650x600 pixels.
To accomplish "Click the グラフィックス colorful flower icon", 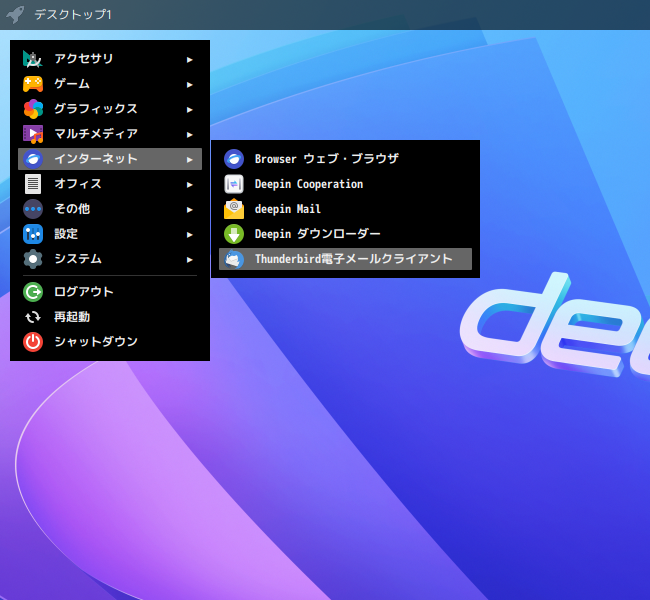I will click(33, 109).
